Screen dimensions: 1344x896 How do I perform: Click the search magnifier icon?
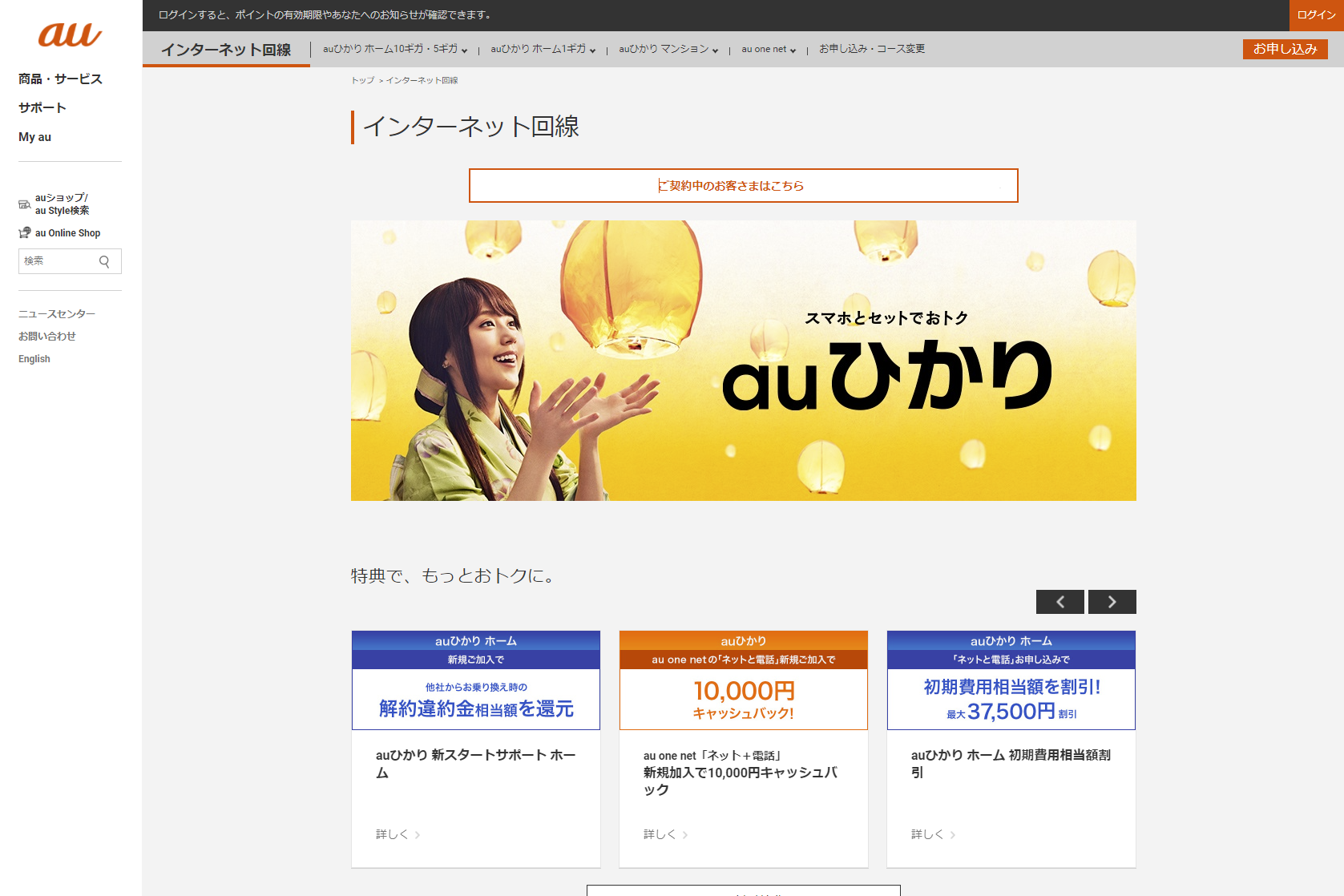[x=104, y=261]
